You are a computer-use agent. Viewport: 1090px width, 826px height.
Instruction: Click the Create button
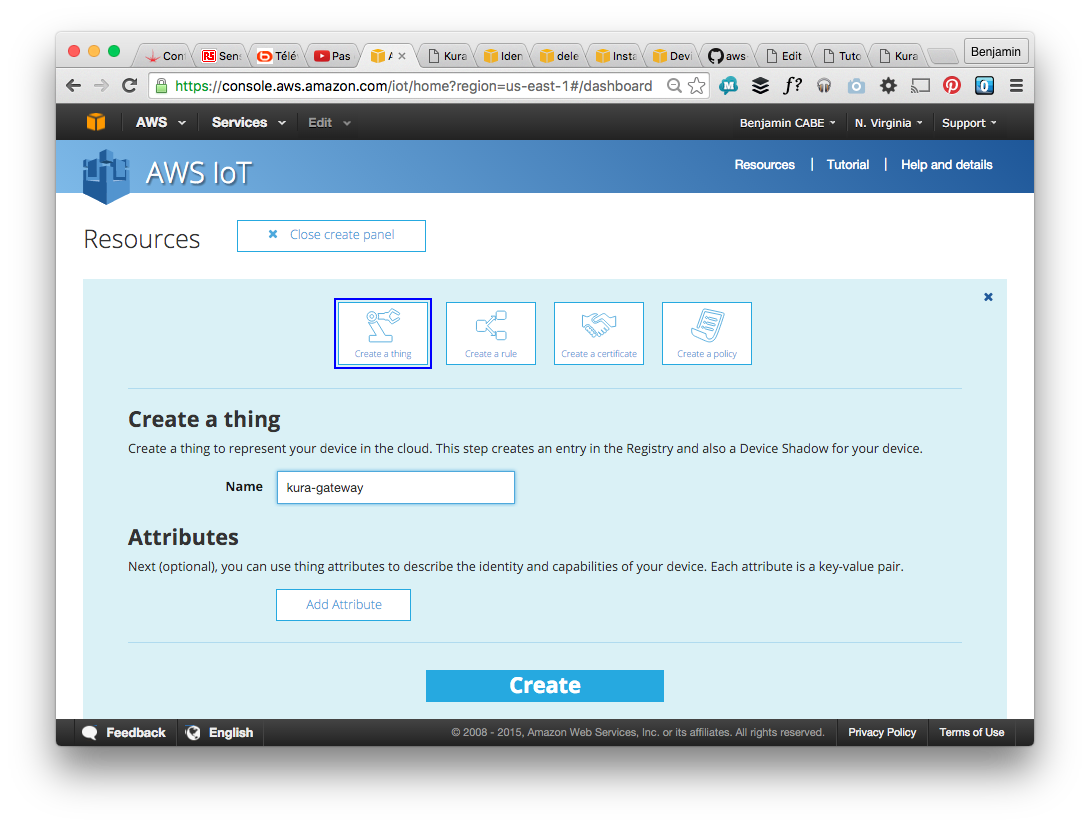coord(545,686)
